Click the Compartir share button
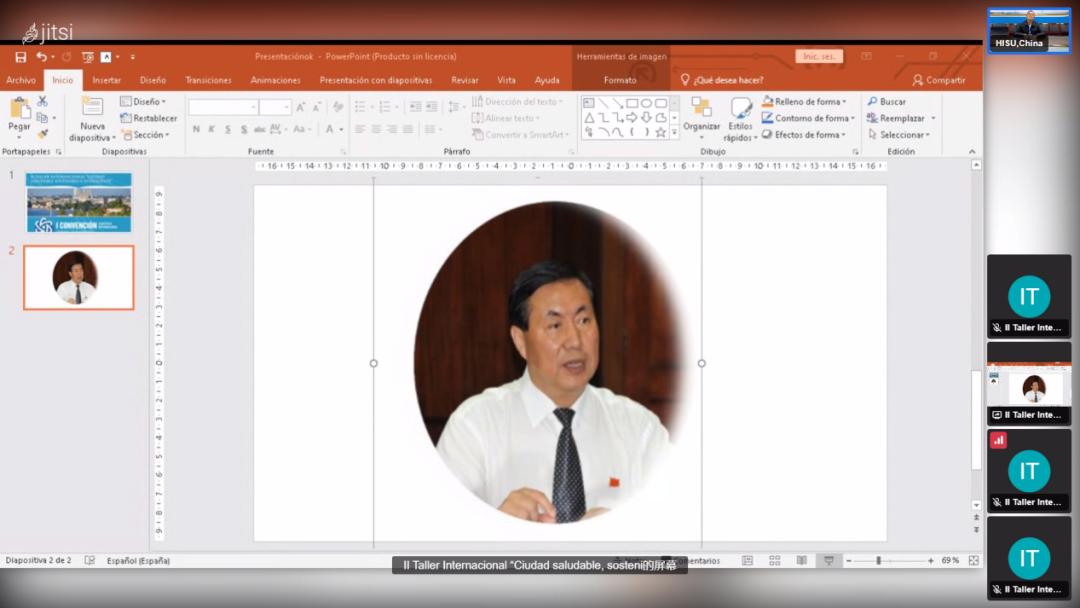Viewport: 1080px width, 608px height. pos(939,81)
